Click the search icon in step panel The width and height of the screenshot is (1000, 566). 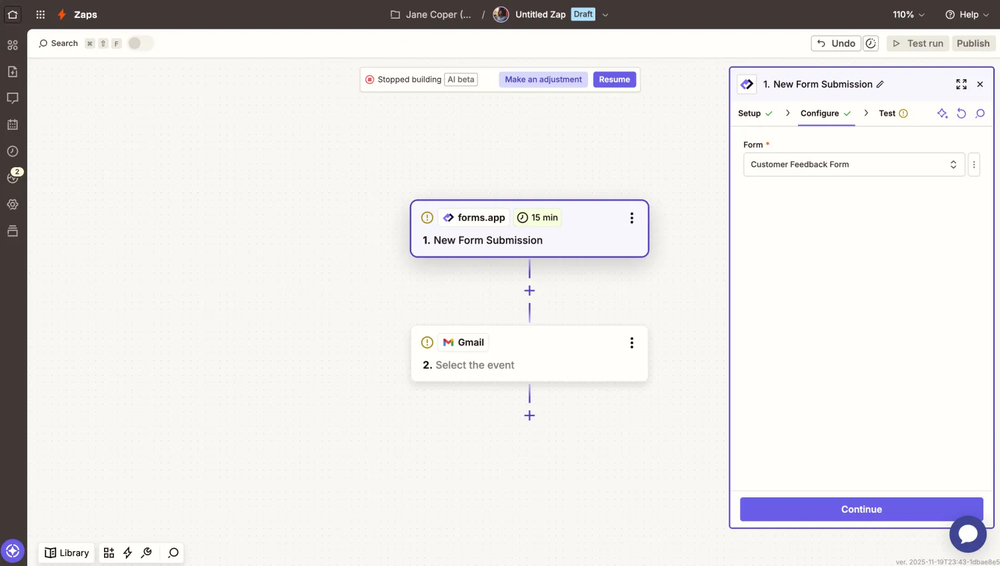point(980,114)
